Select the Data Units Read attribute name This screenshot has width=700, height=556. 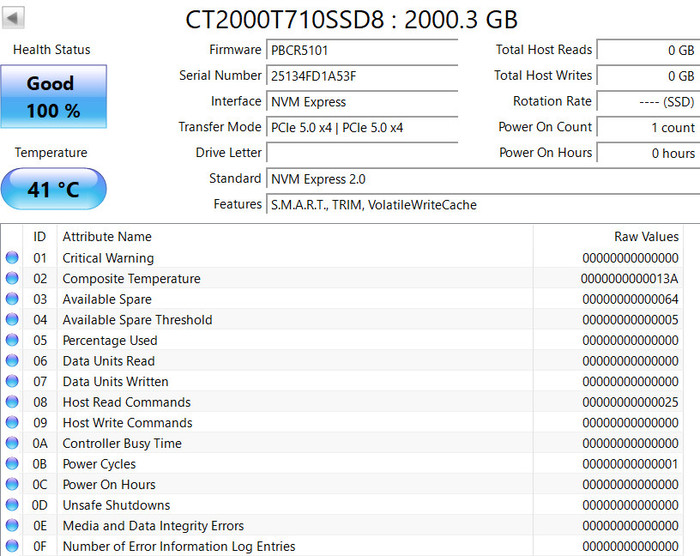[108, 361]
